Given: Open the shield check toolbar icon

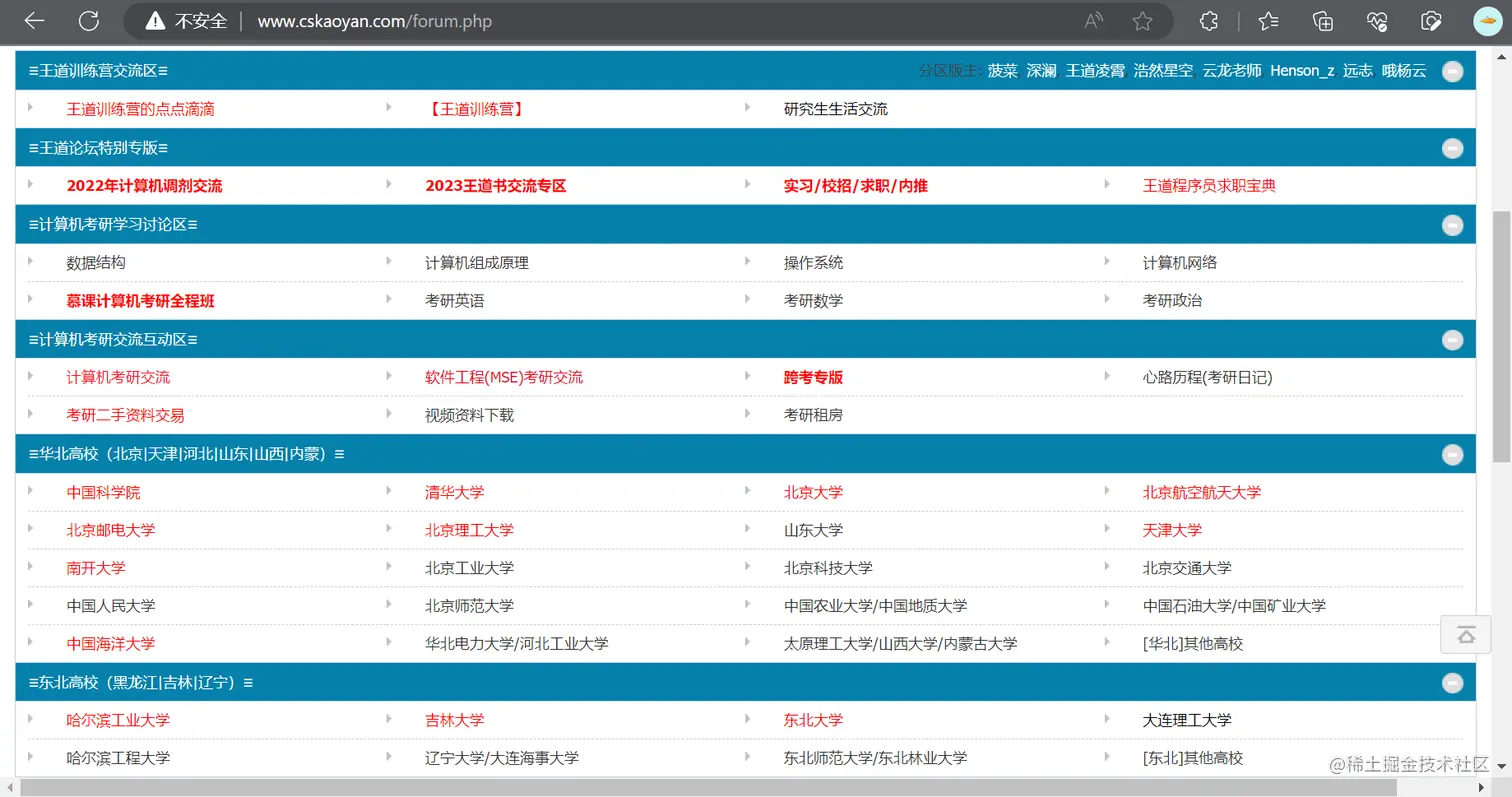Looking at the screenshot, I should coord(1431,21).
